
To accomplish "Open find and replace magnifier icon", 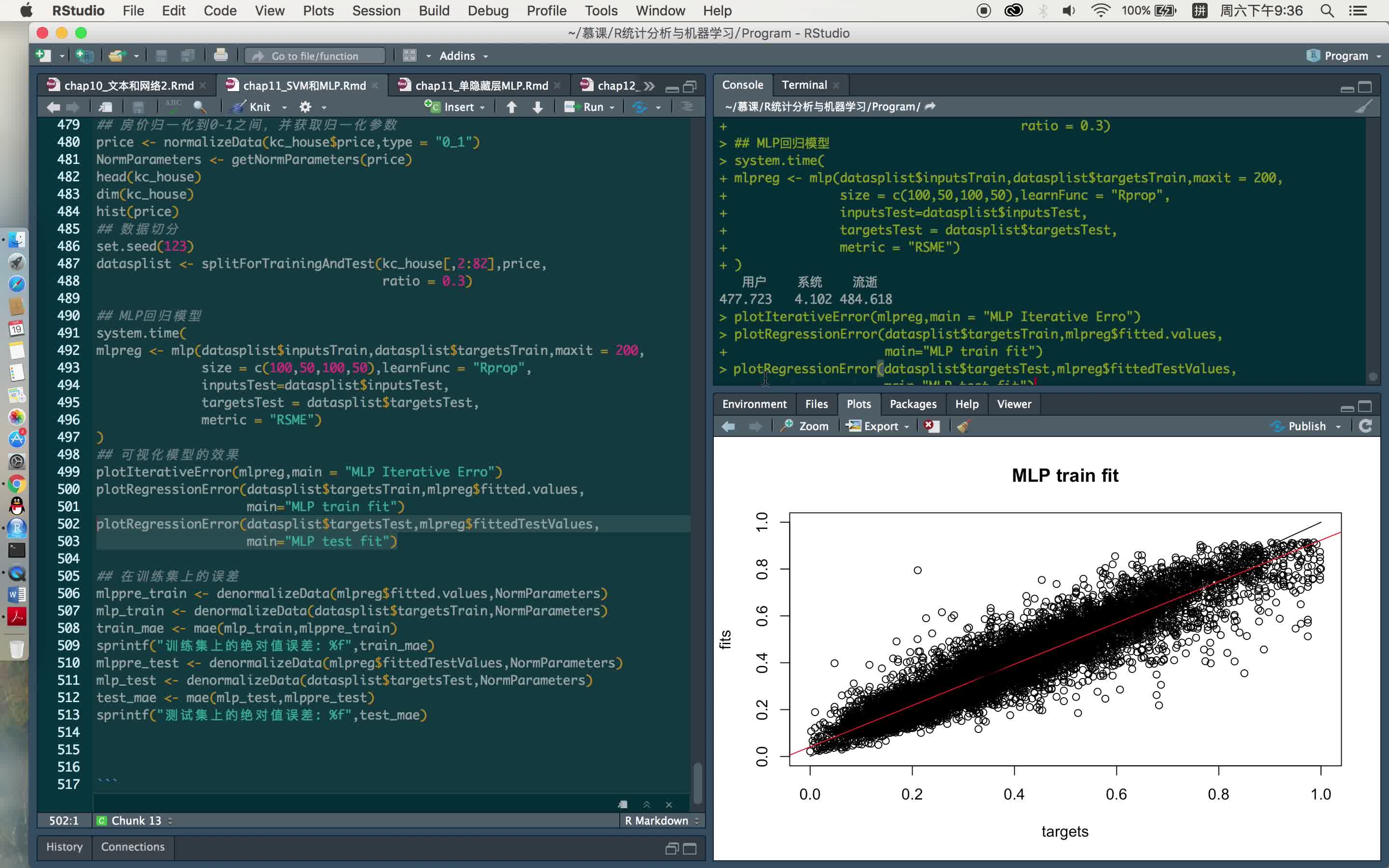I will (199, 107).
